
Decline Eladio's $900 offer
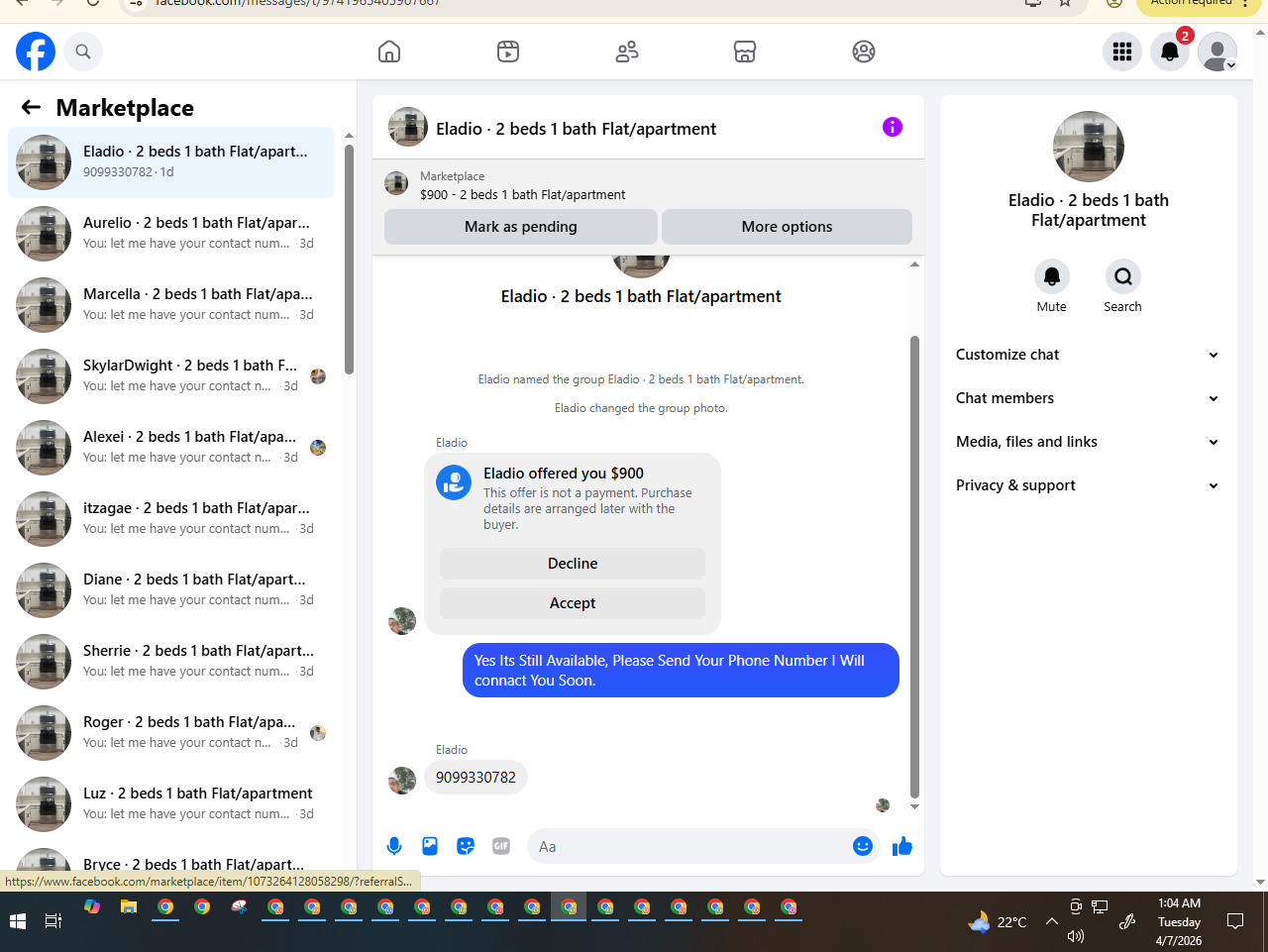point(573,564)
